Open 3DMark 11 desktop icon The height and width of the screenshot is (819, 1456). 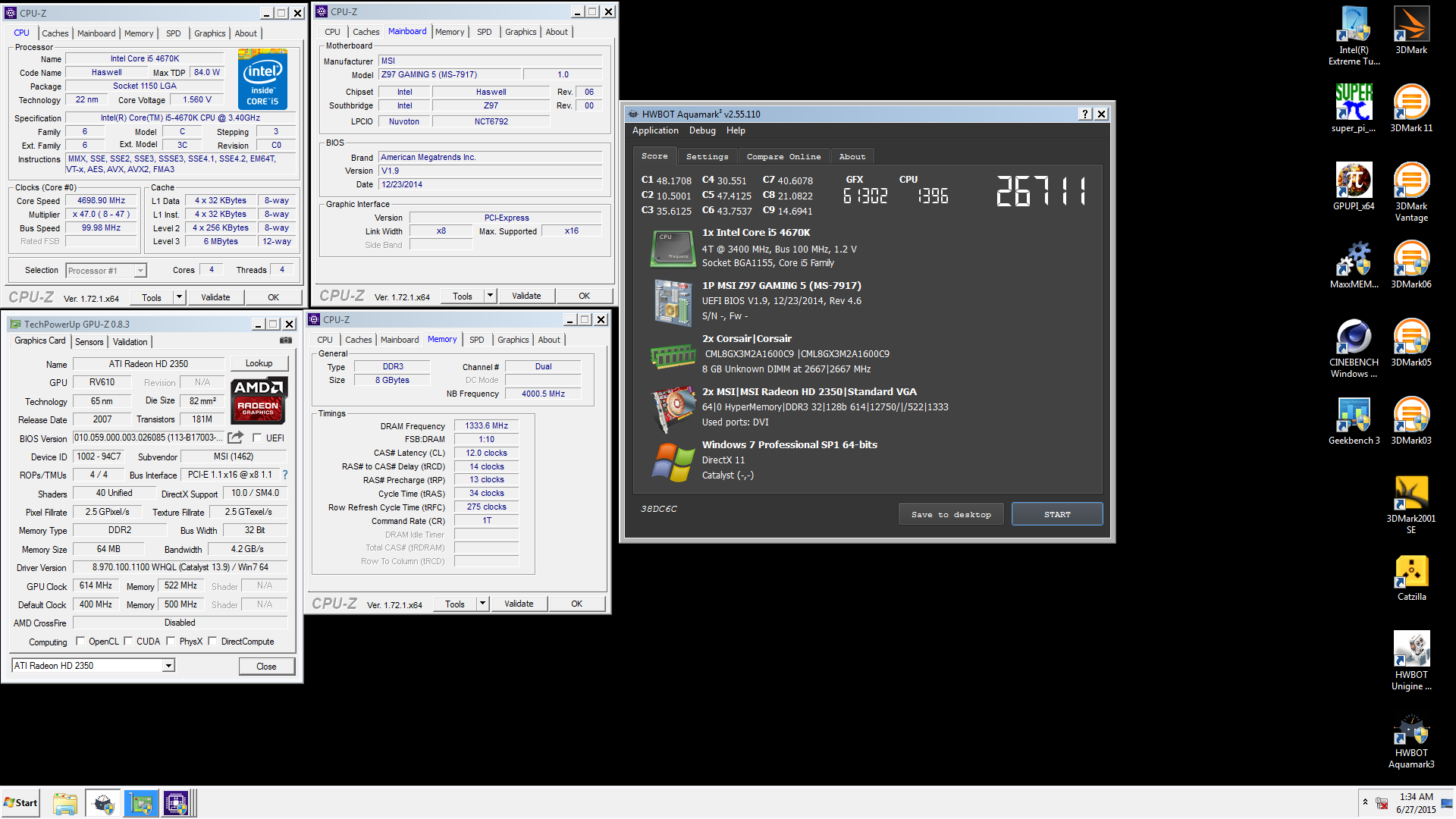(x=1411, y=108)
